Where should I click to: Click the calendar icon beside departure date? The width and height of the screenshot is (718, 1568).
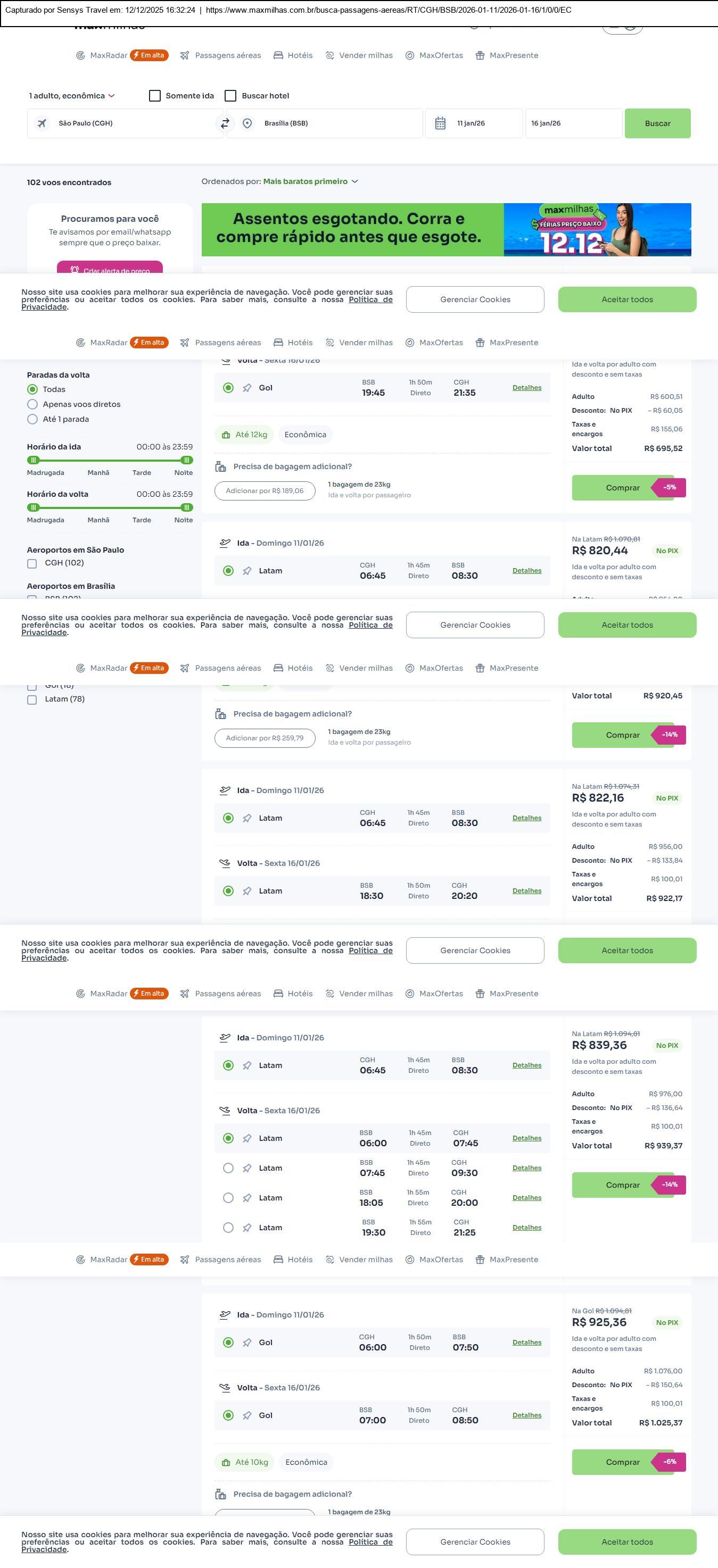[x=440, y=123]
